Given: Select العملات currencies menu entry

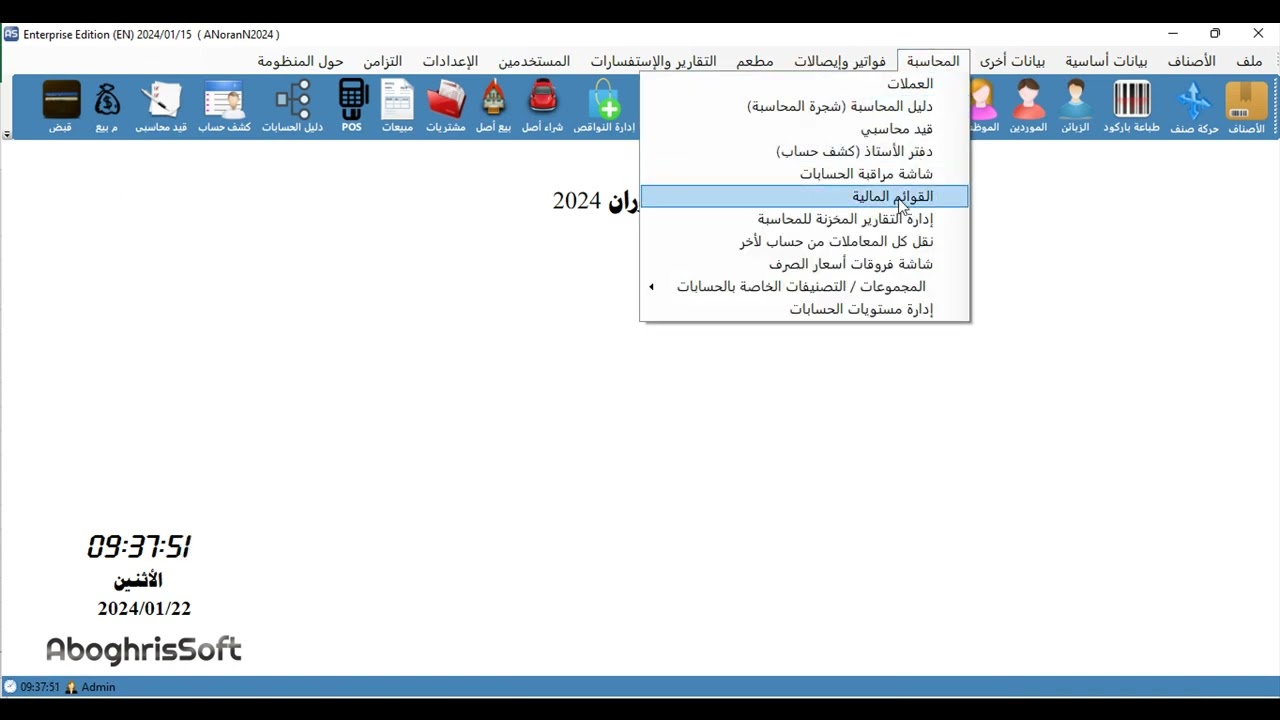Looking at the screenshot, I should [x=805, y=84].
